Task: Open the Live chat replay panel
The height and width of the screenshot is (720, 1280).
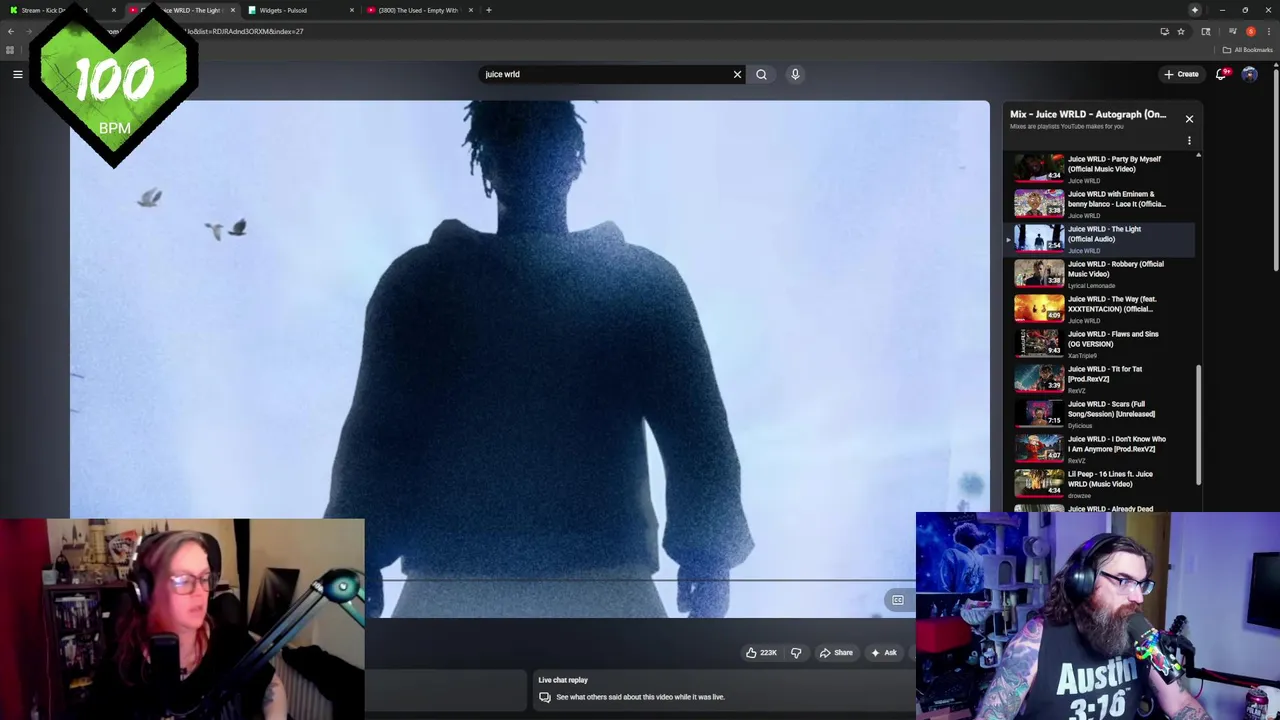Action: [x=725, y=689]
